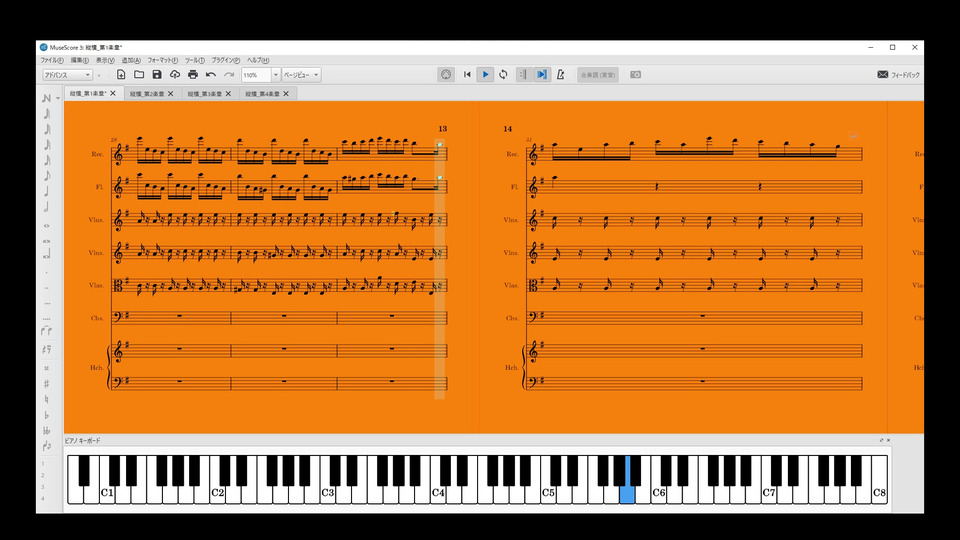
Task: Open フィードバック feedback link
Action: [x=898, y=75]
